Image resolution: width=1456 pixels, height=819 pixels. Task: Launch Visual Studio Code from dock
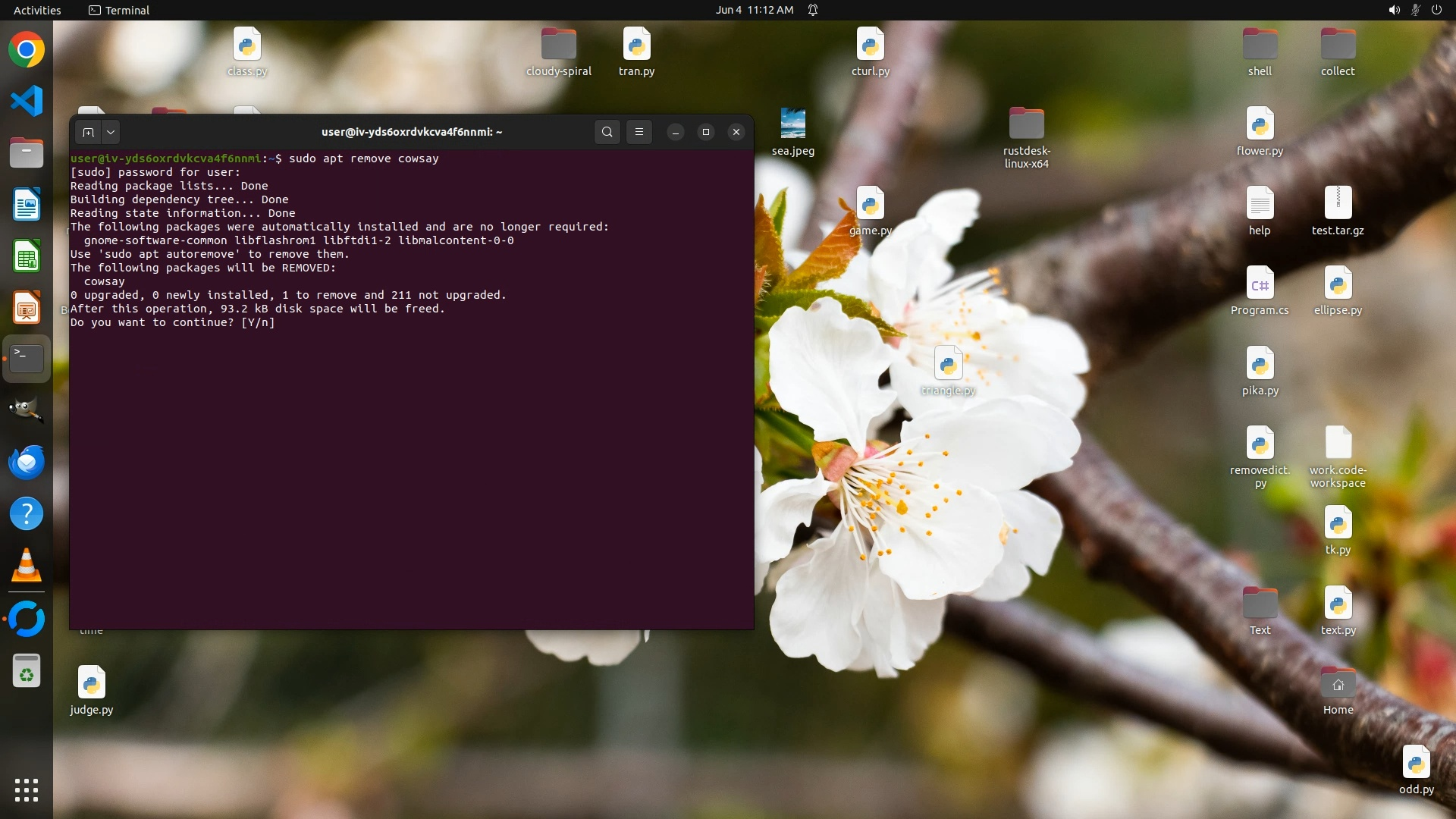coord(27,101)
